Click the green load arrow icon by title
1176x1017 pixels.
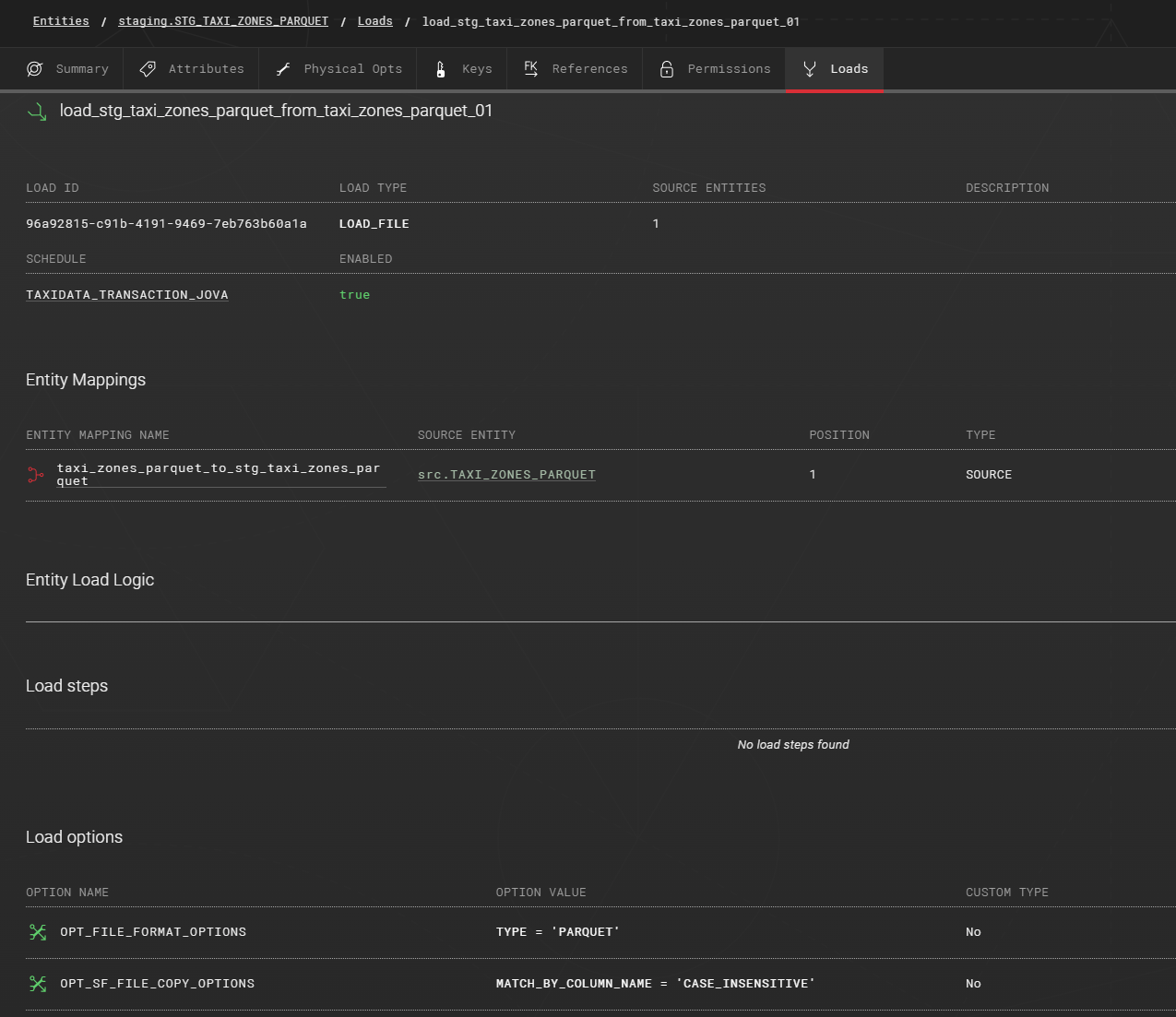(37, 112)
